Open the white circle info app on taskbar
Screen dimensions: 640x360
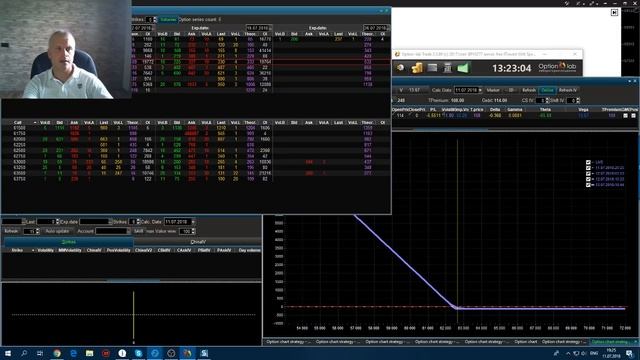point(122,353)
